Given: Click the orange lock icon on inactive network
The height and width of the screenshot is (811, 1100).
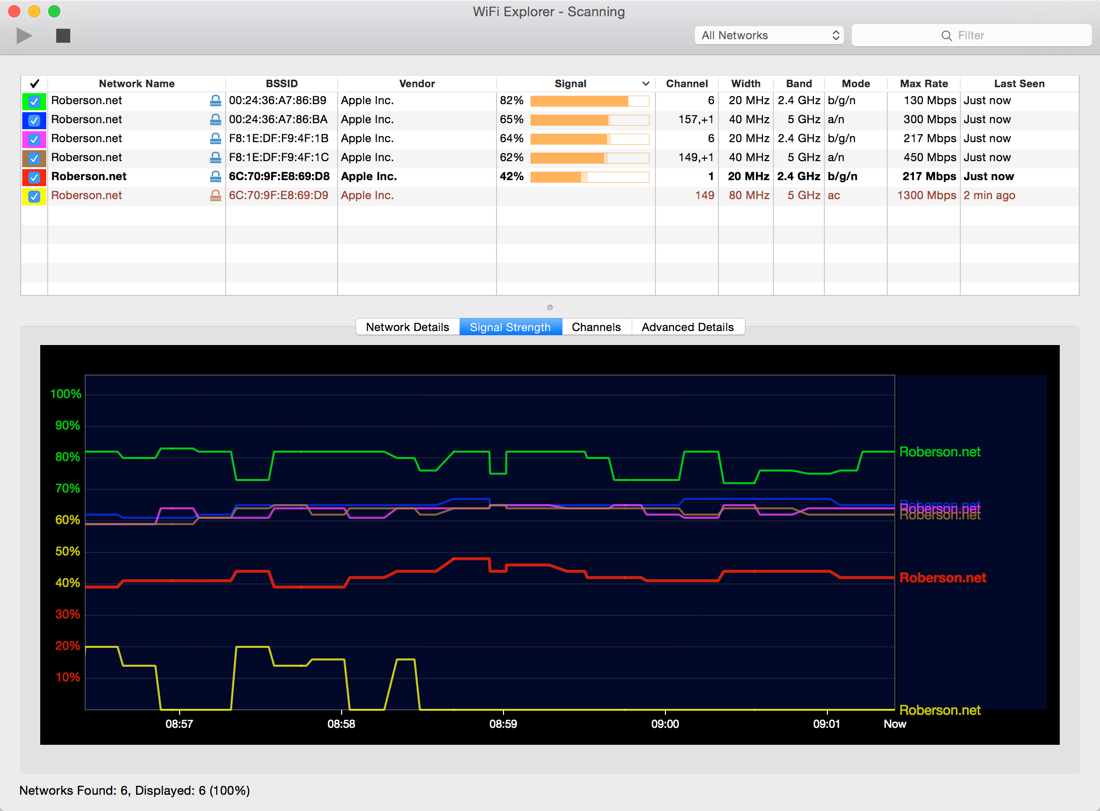Looking at the screenshot, I should (x=215, y=196).
